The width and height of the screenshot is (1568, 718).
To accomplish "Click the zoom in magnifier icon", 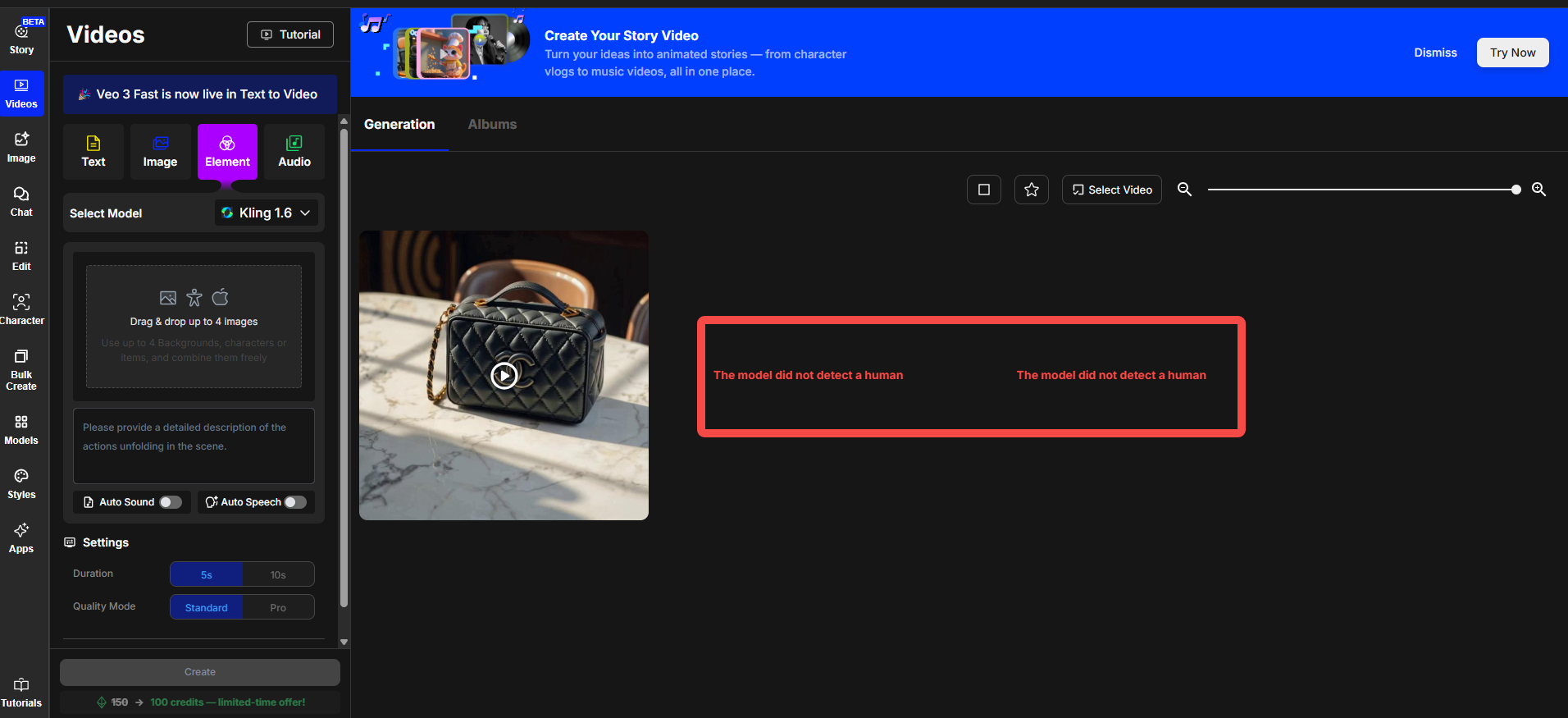I will 1539,190.
